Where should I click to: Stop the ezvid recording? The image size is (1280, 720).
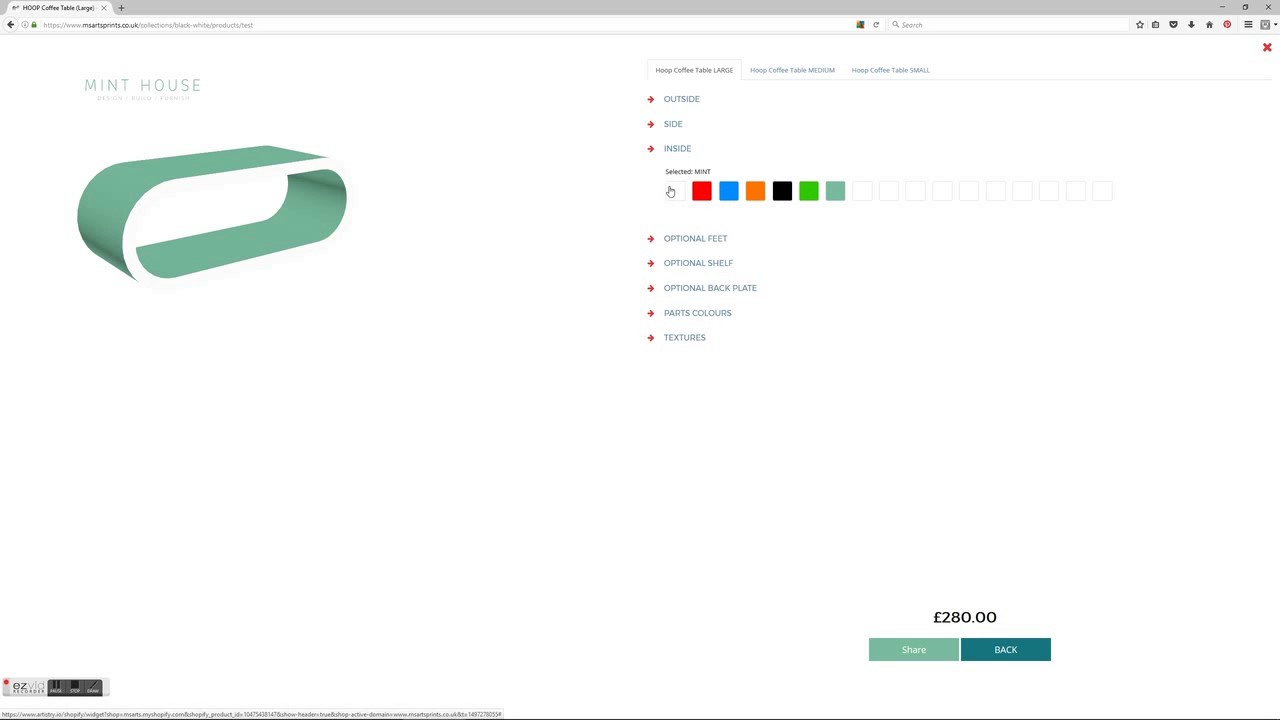(x=75, y=687)
